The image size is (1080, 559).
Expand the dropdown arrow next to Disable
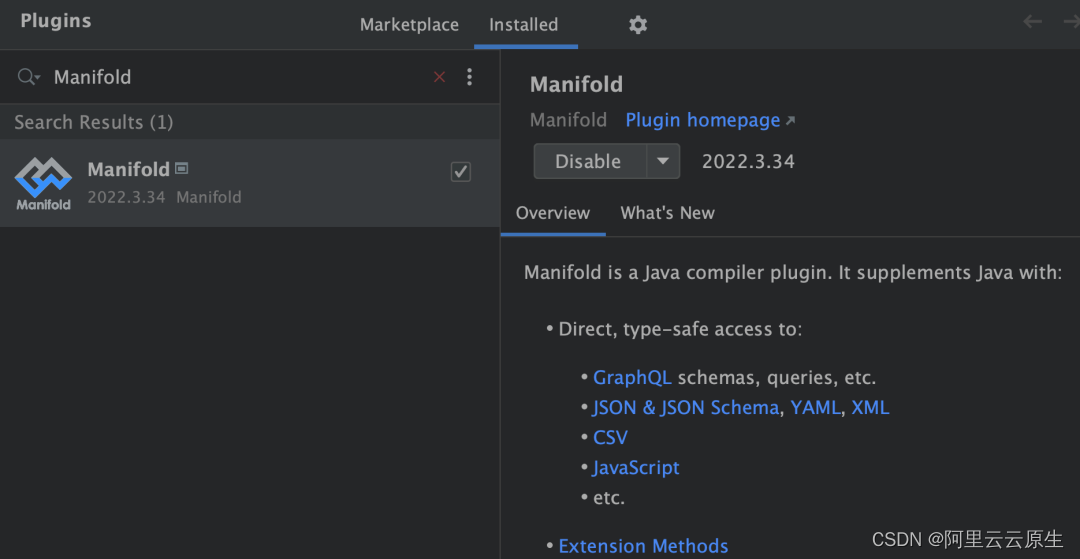click(x=662, y=161)
